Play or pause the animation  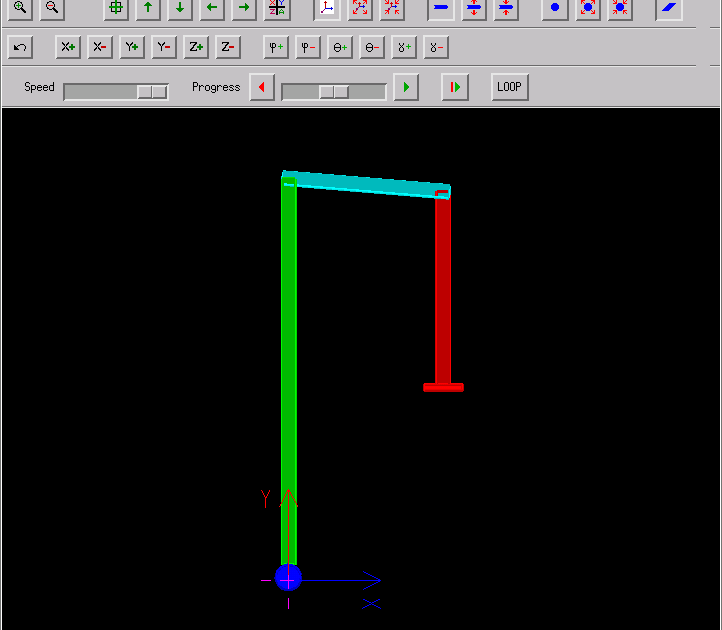click(455, 87)
